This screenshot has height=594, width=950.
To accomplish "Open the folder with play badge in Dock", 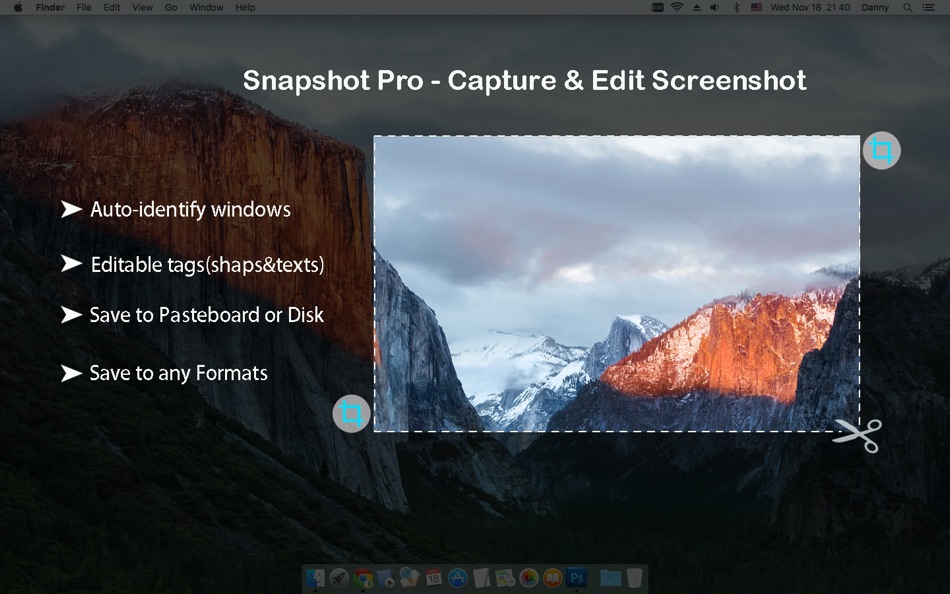I will [386, 578].
